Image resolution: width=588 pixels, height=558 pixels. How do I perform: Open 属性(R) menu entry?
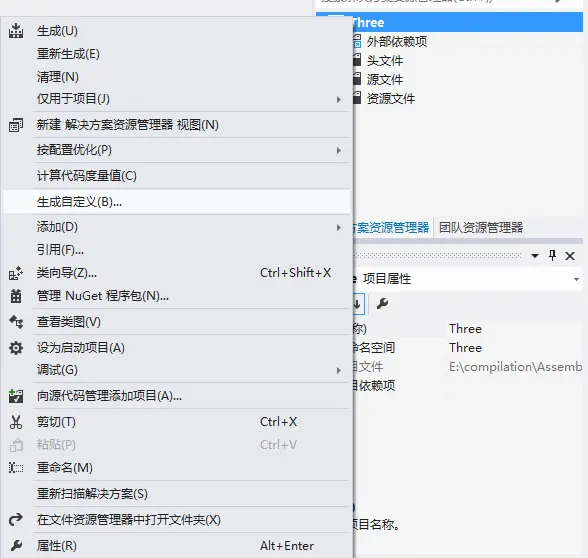(176, 546)
